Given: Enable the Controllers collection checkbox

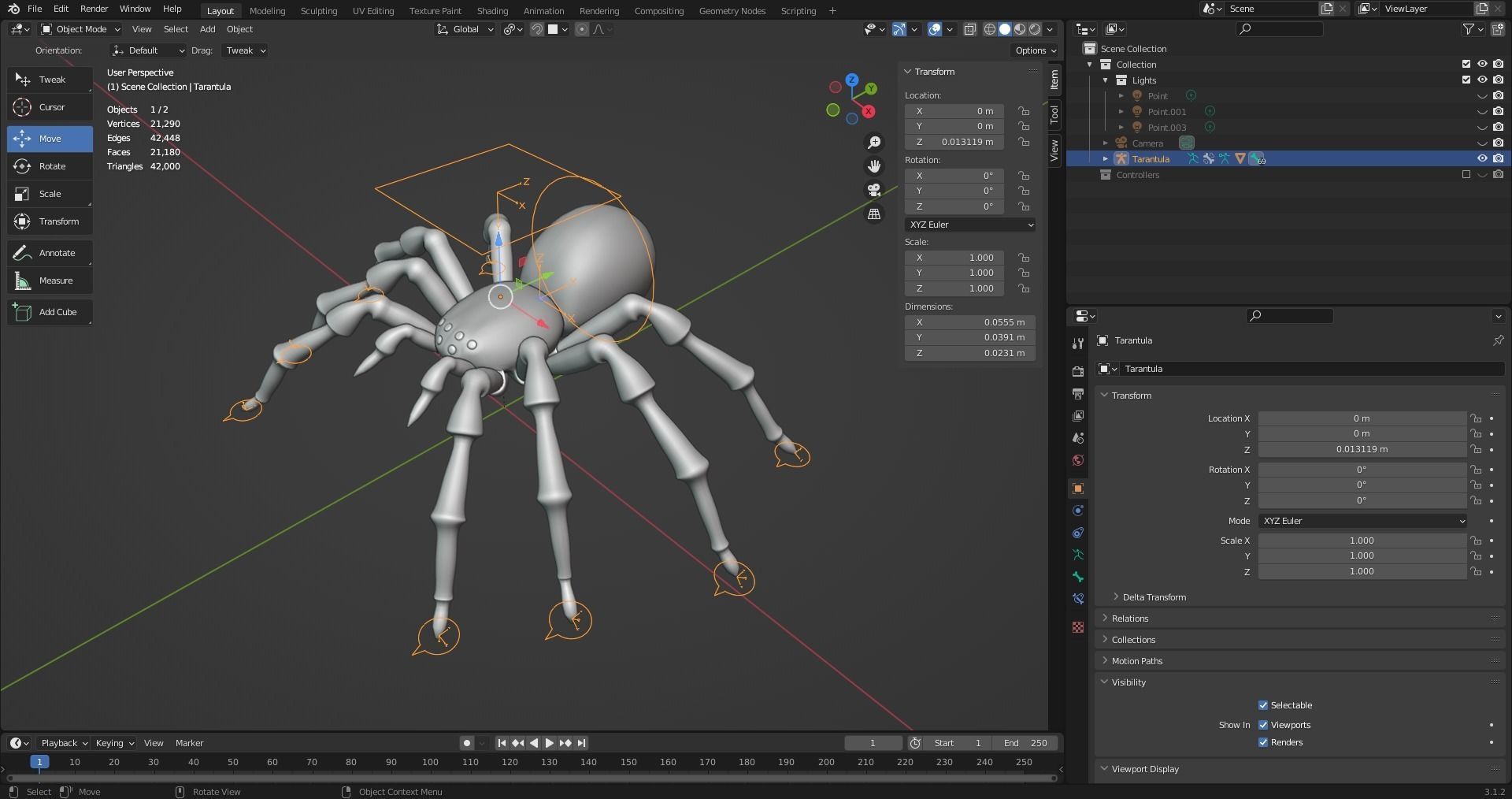Looking at the screenshot, I should 1466,175.
